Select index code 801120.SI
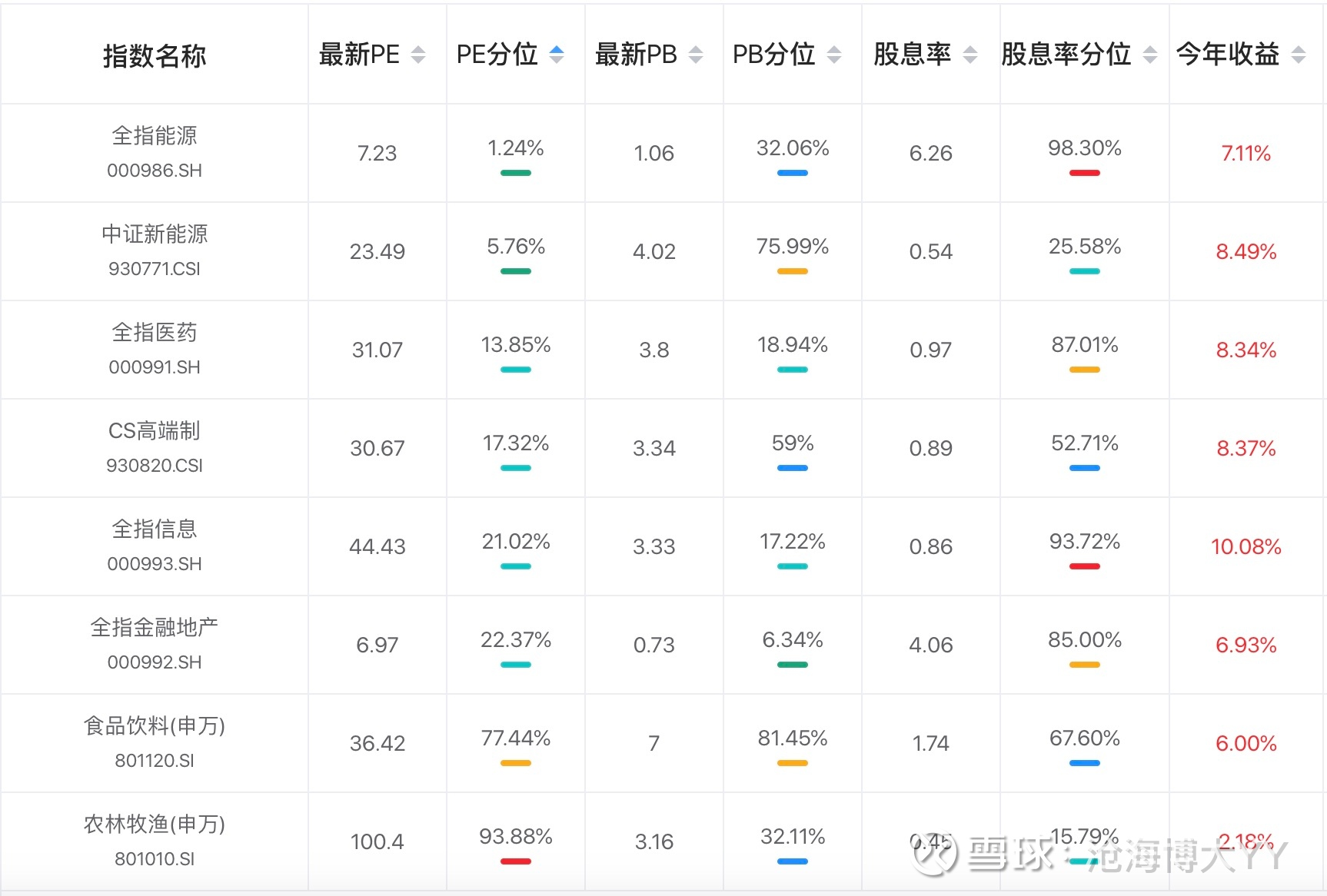1327x896 pixels. point(155,761)
